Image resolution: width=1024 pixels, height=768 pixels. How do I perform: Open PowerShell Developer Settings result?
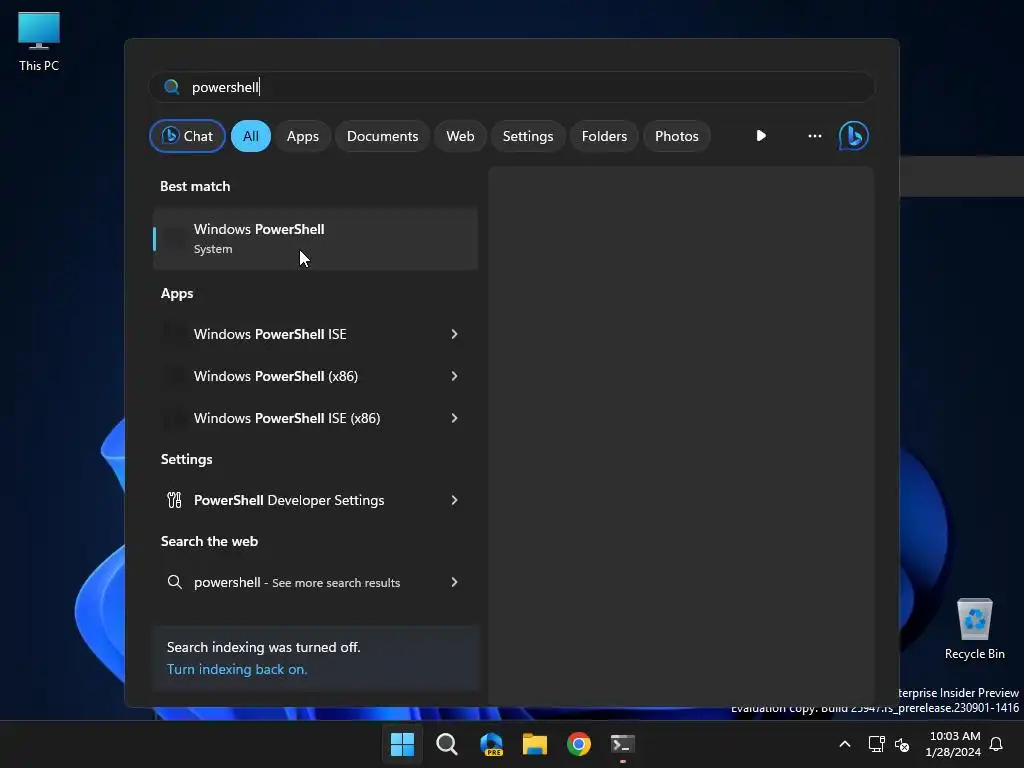[315, 500]
